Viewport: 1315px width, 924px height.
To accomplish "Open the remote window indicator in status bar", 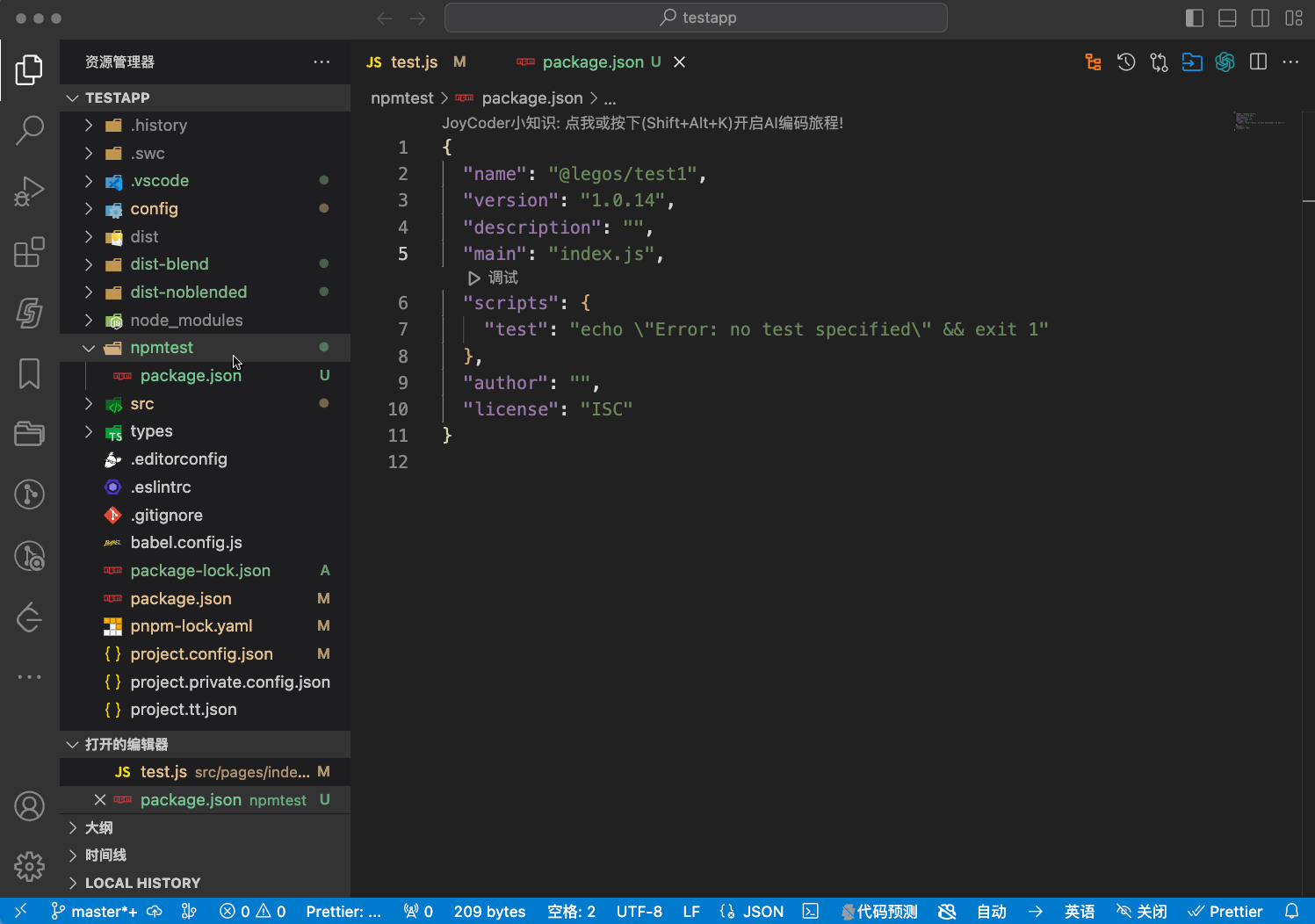I will coord(21,912).
